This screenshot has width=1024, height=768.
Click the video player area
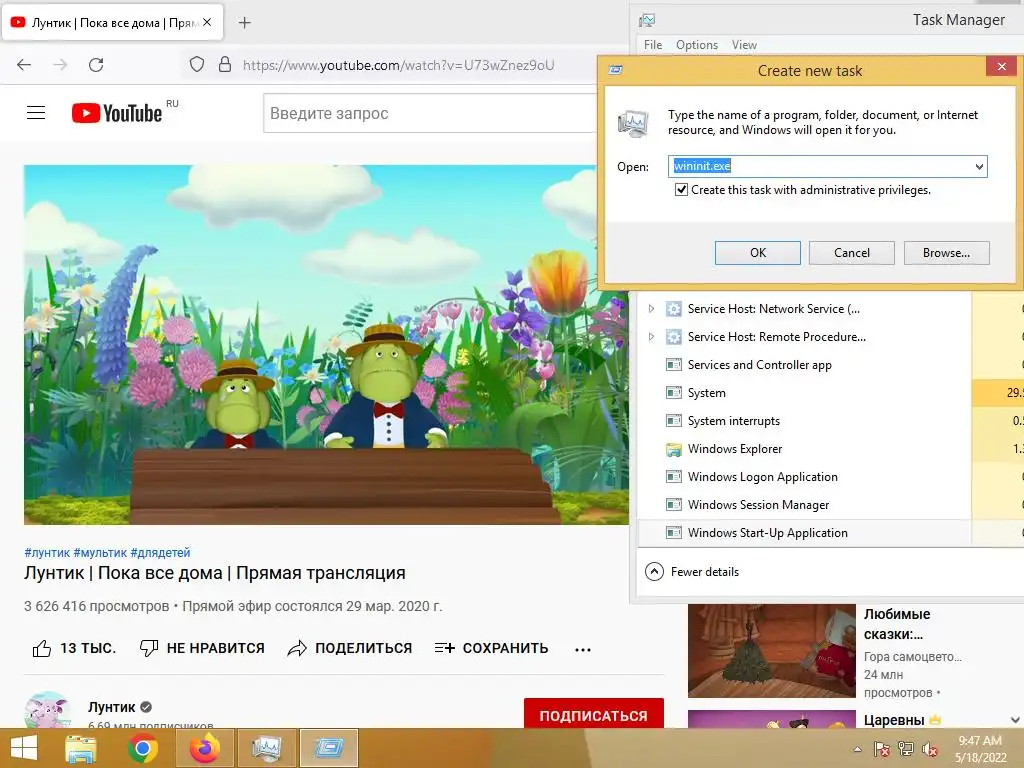(x=327, y=345)
